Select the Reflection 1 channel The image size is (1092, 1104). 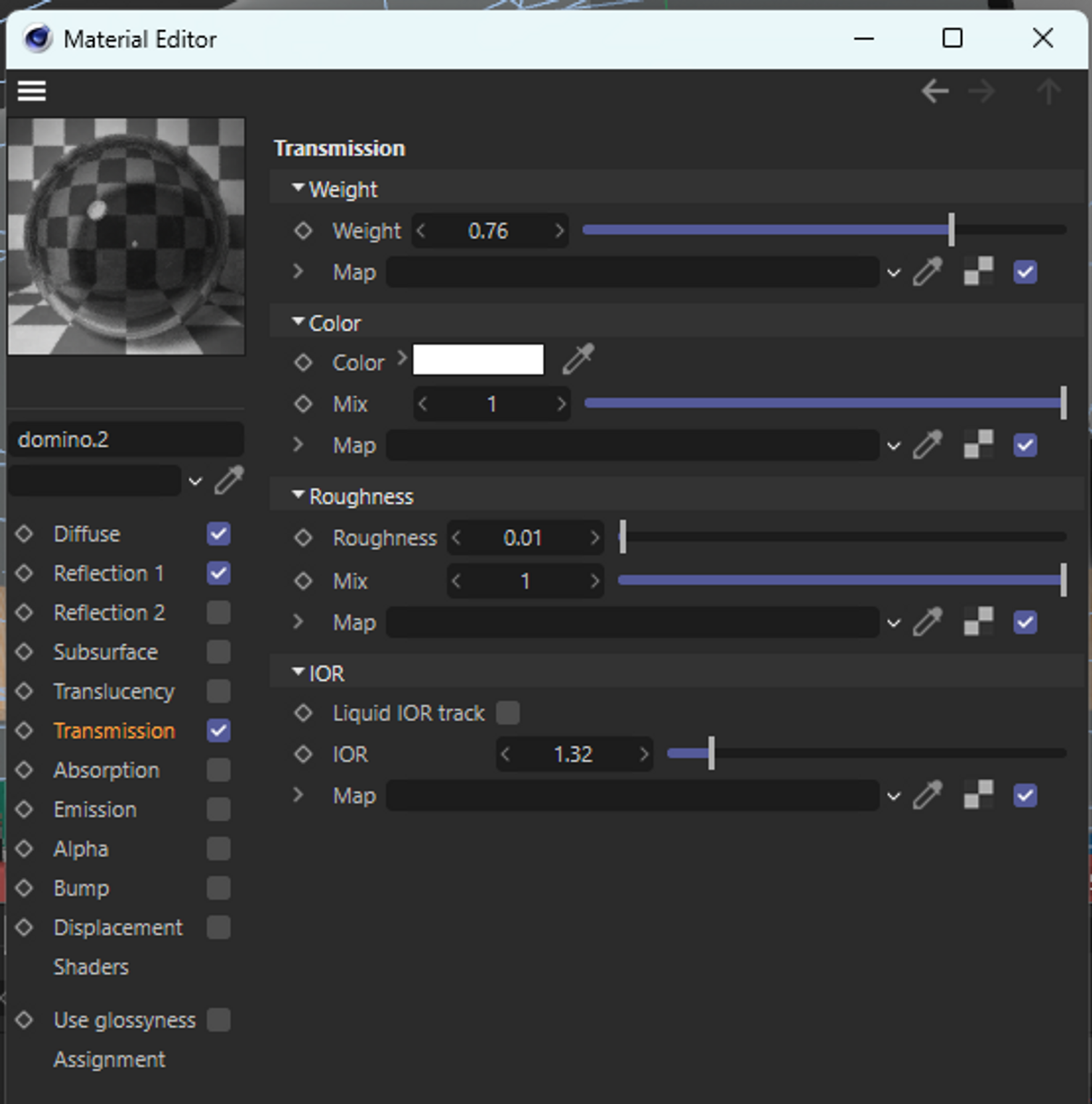(109, 573)
